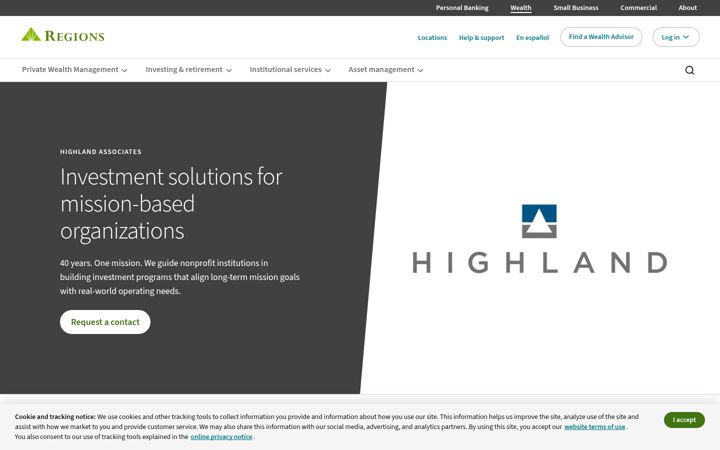
Task: Click the Regions logo
Action: tap(63, 35)
